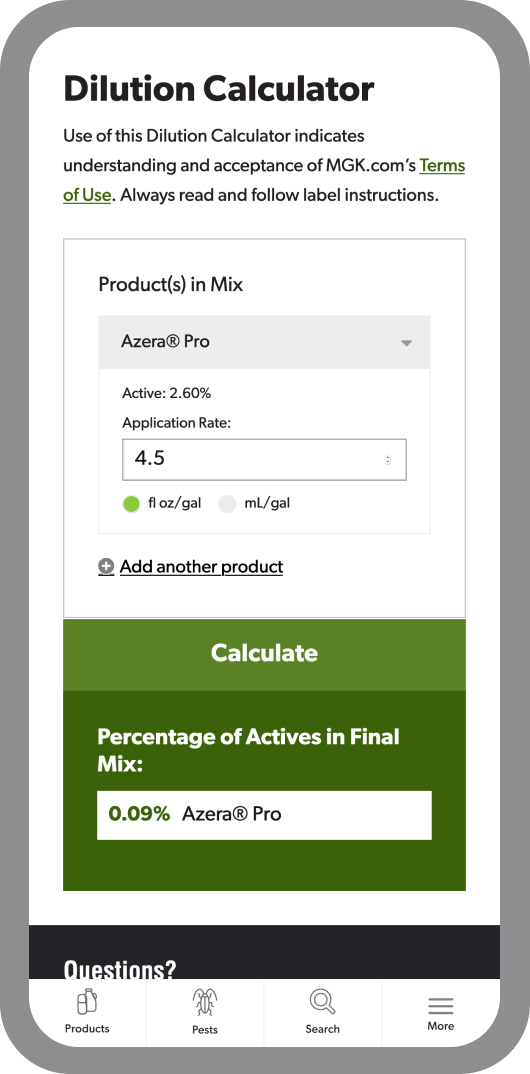Open the Terms of Use link
The image size is (530, 1074).
tap(264, 180)
